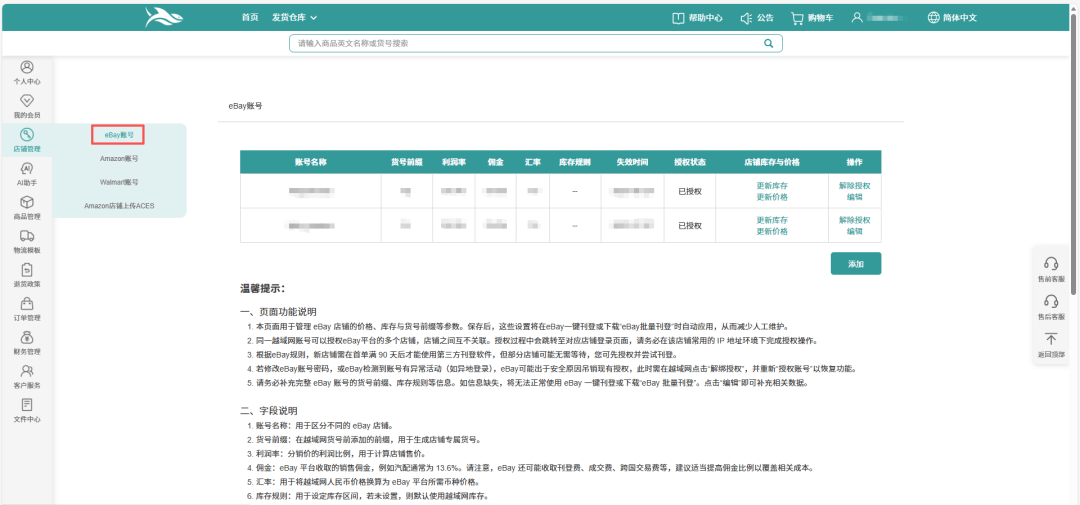Open the 简体中文 language selector
The height and width of the screenshot is (505, 1080).
point(951,17)
